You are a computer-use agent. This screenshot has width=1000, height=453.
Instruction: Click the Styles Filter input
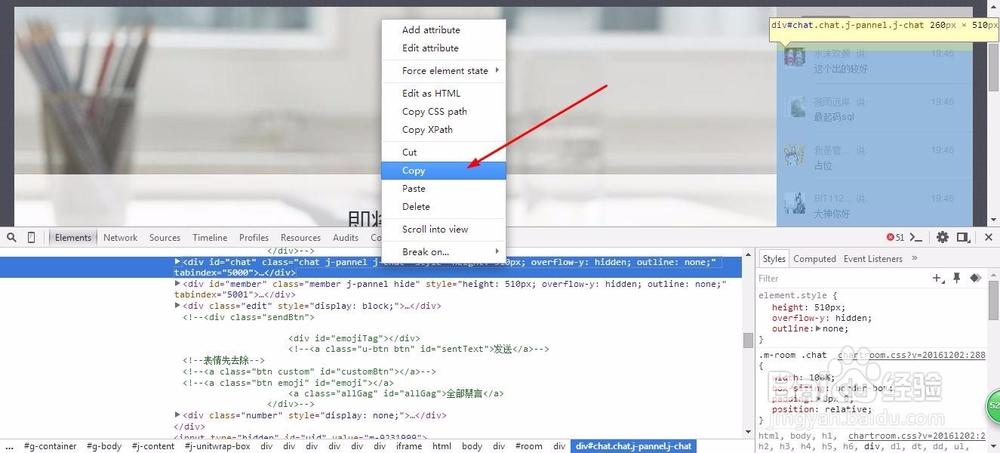(x=842, y=278)
